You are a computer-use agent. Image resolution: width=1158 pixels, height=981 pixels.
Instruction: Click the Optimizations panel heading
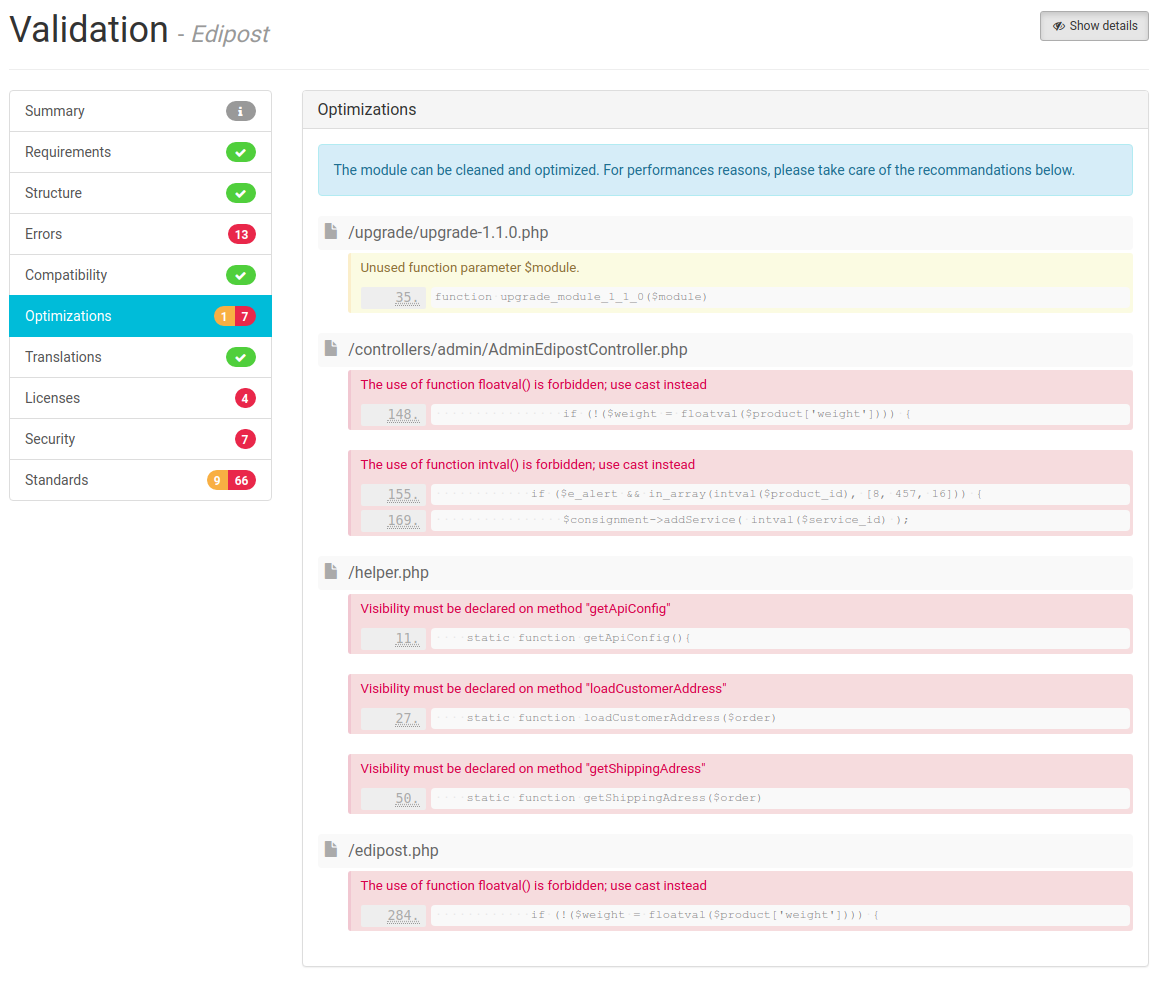pos(367,109)
